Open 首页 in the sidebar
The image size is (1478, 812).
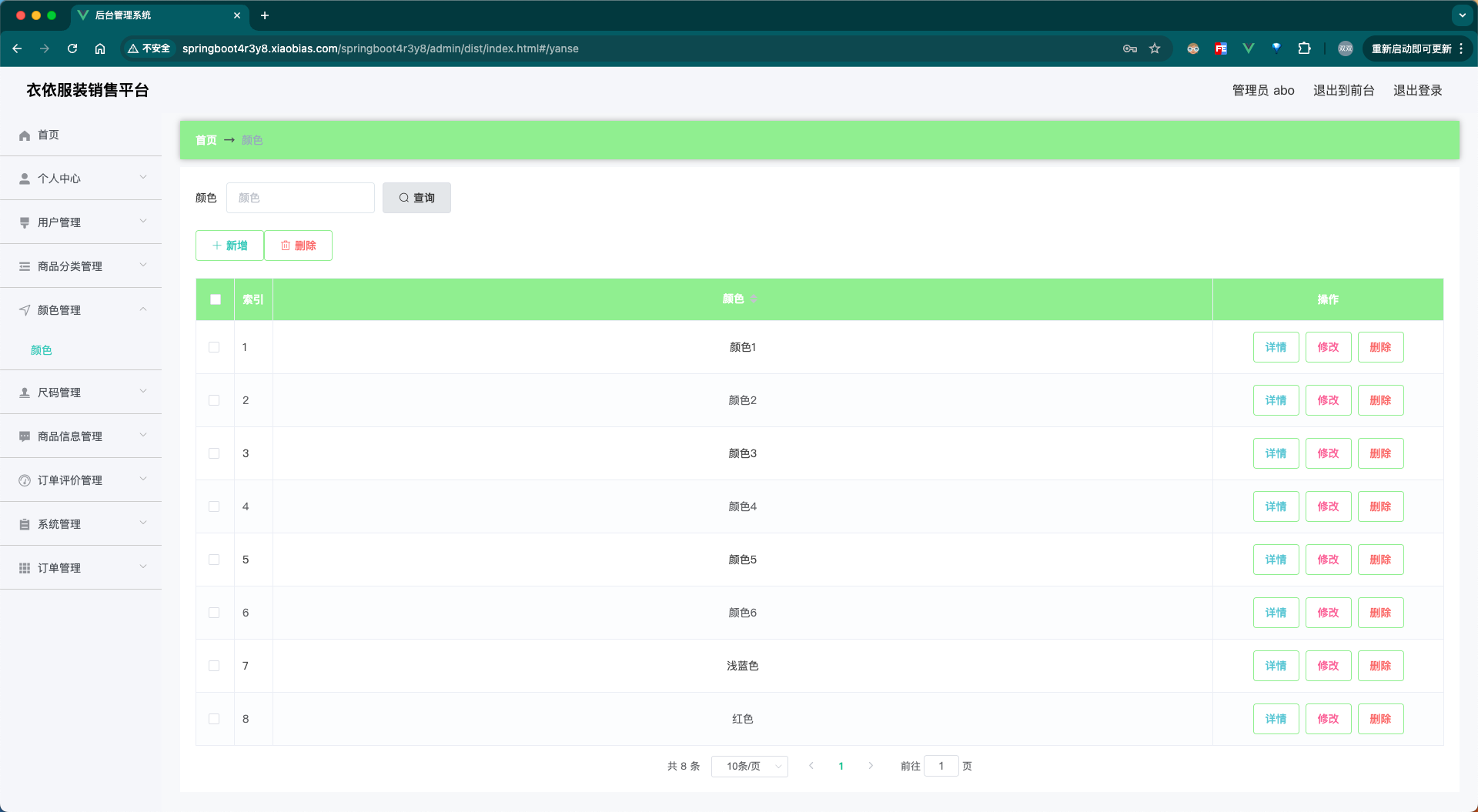[x=81, y=135]
